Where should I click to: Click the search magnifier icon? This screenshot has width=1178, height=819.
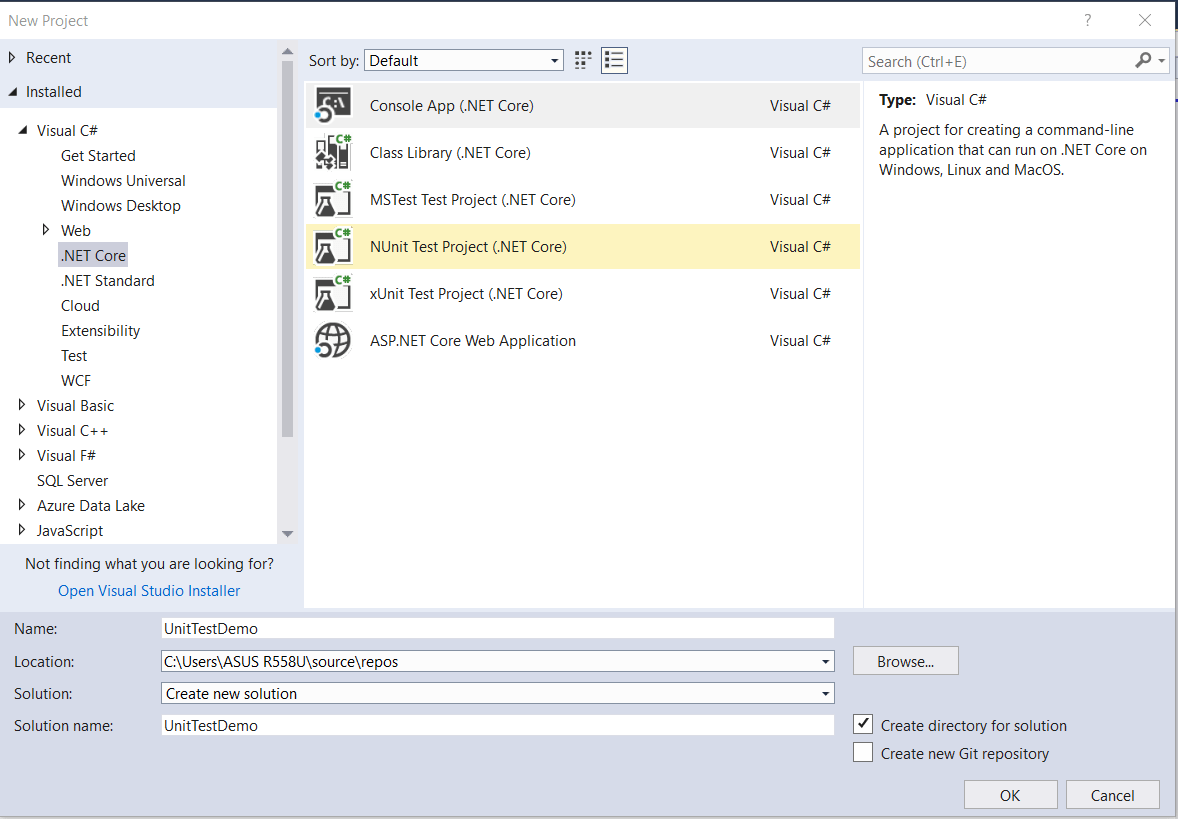pos(1142,60)
